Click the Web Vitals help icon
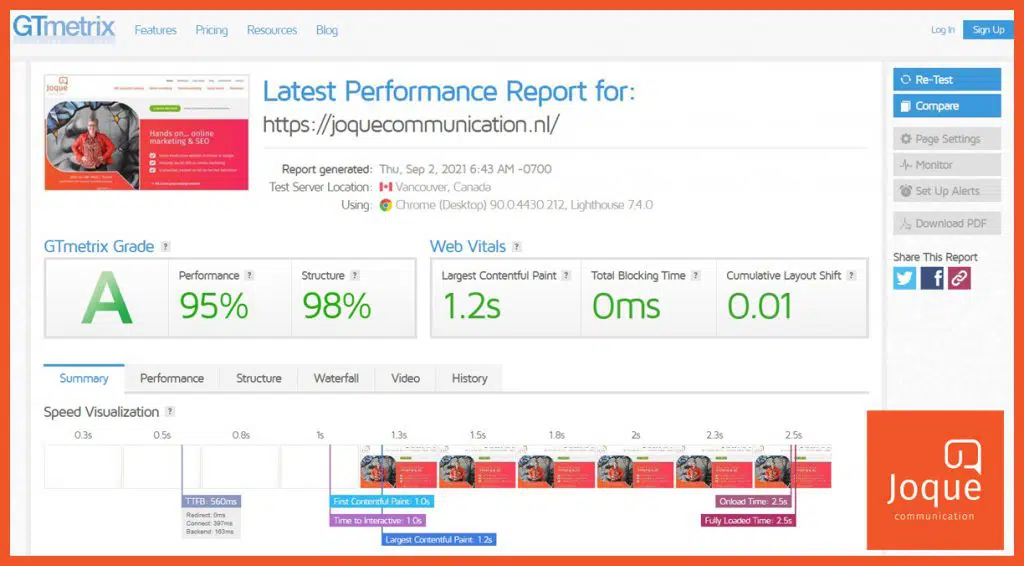 coord(517,247)
